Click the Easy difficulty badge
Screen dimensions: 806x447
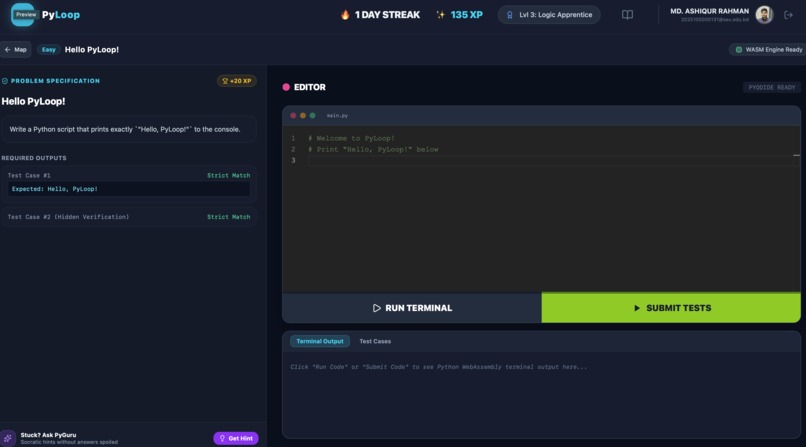48,49
